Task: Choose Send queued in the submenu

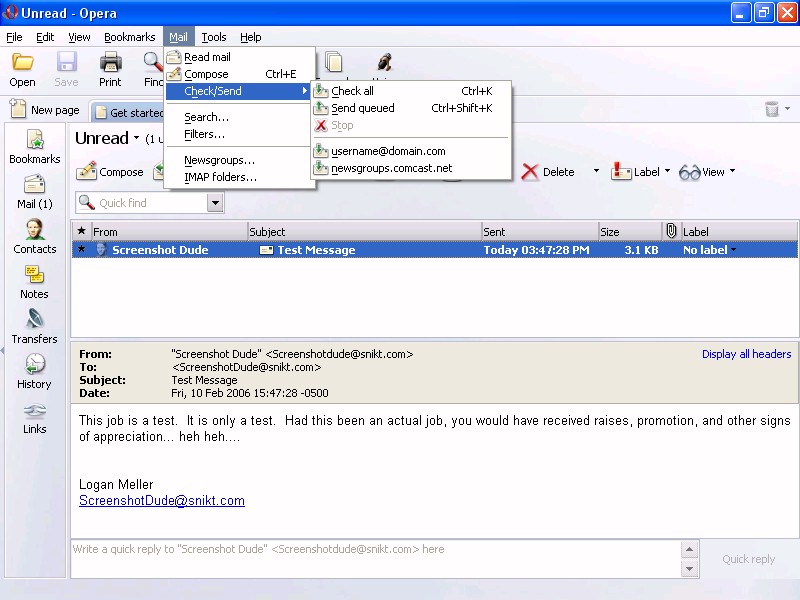Action: pos(411,108)
